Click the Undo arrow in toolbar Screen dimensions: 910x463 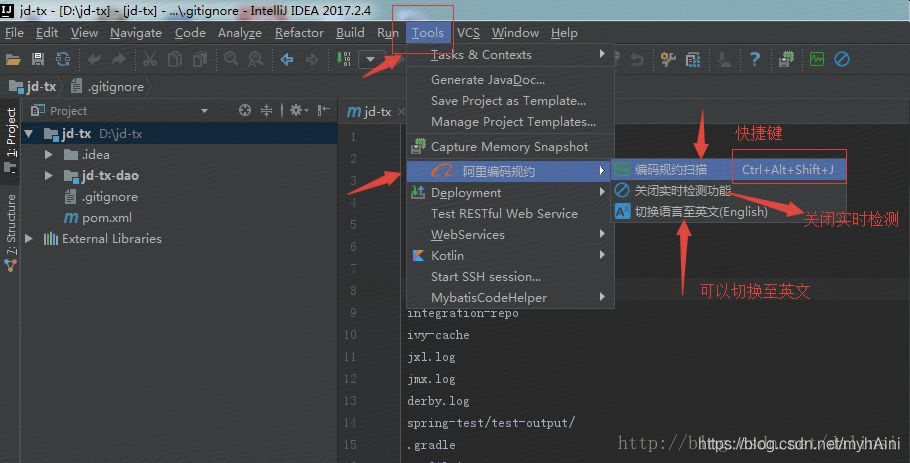click(94, 59)
